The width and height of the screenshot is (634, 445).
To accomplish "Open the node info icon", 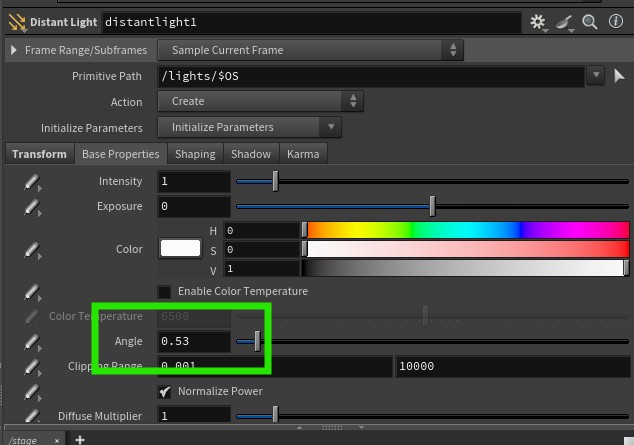I will click(616, 21).
